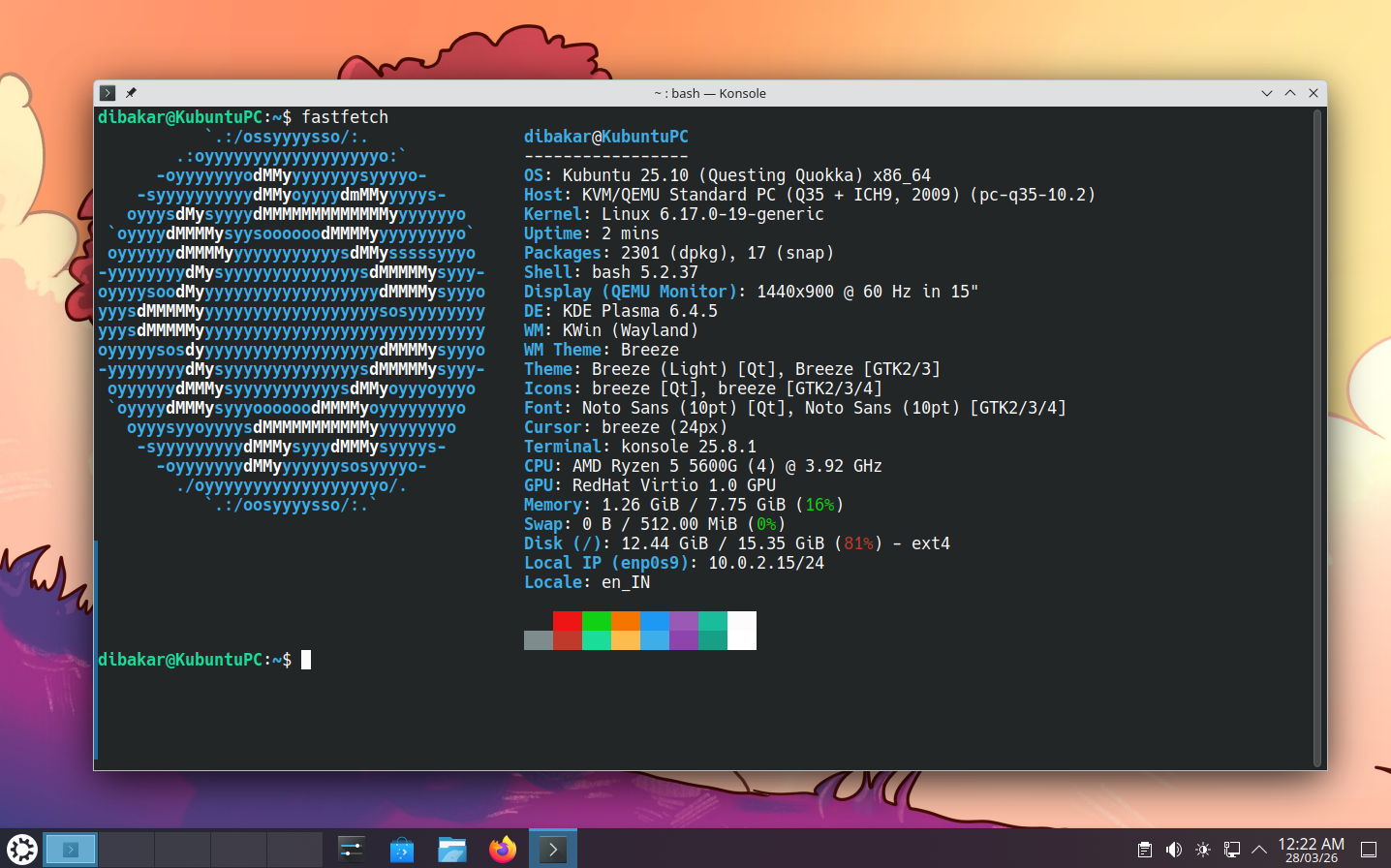Click the 'Shell: bash 5.2.37' line
This screenshot has height=868, width=1391.
point(611,272)
